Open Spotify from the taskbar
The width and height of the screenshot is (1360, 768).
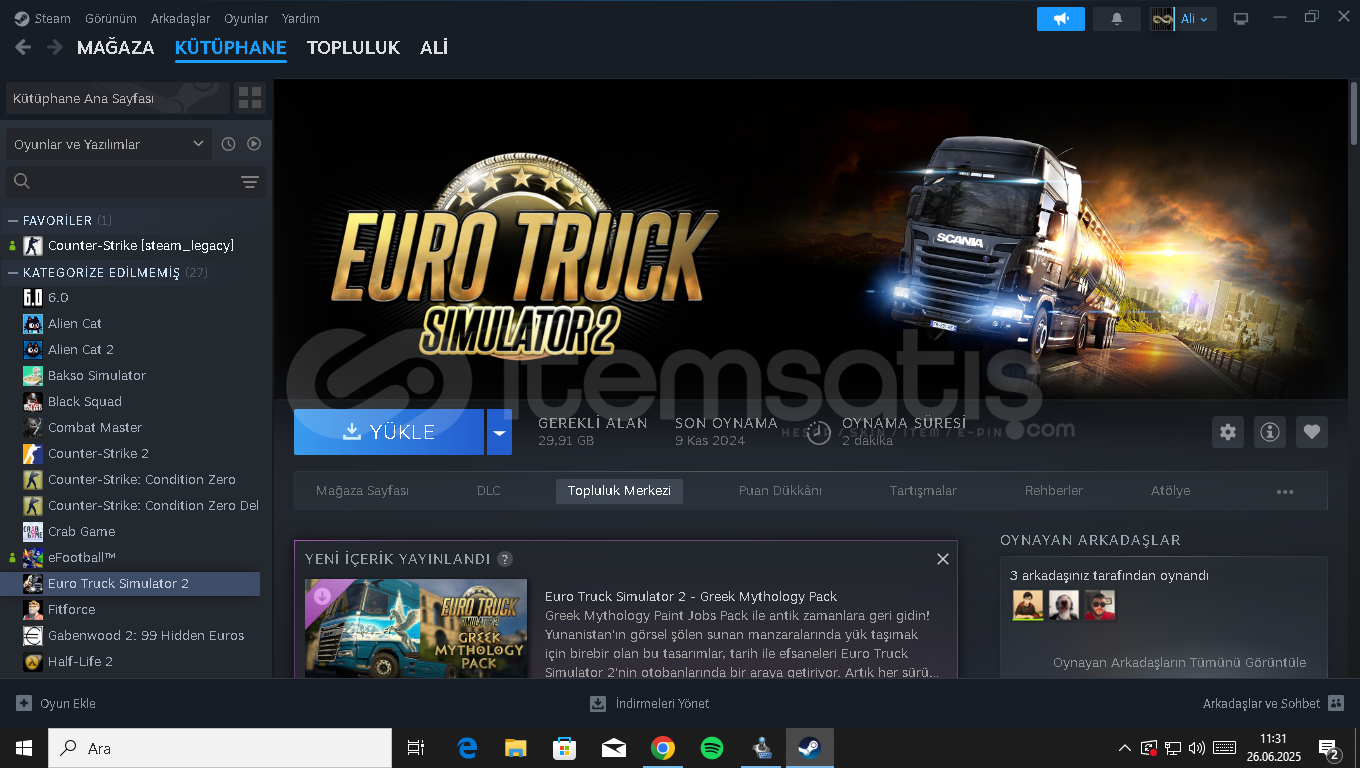pos(712,748)
